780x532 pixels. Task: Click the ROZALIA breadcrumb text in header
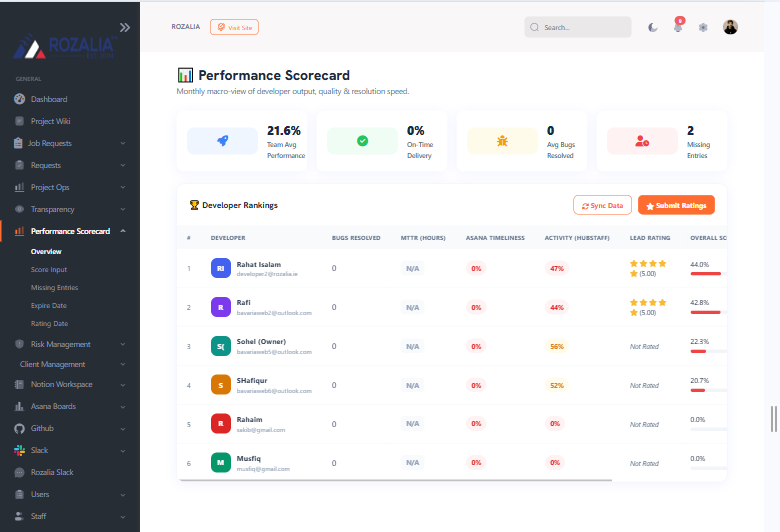tap(186, 27)
